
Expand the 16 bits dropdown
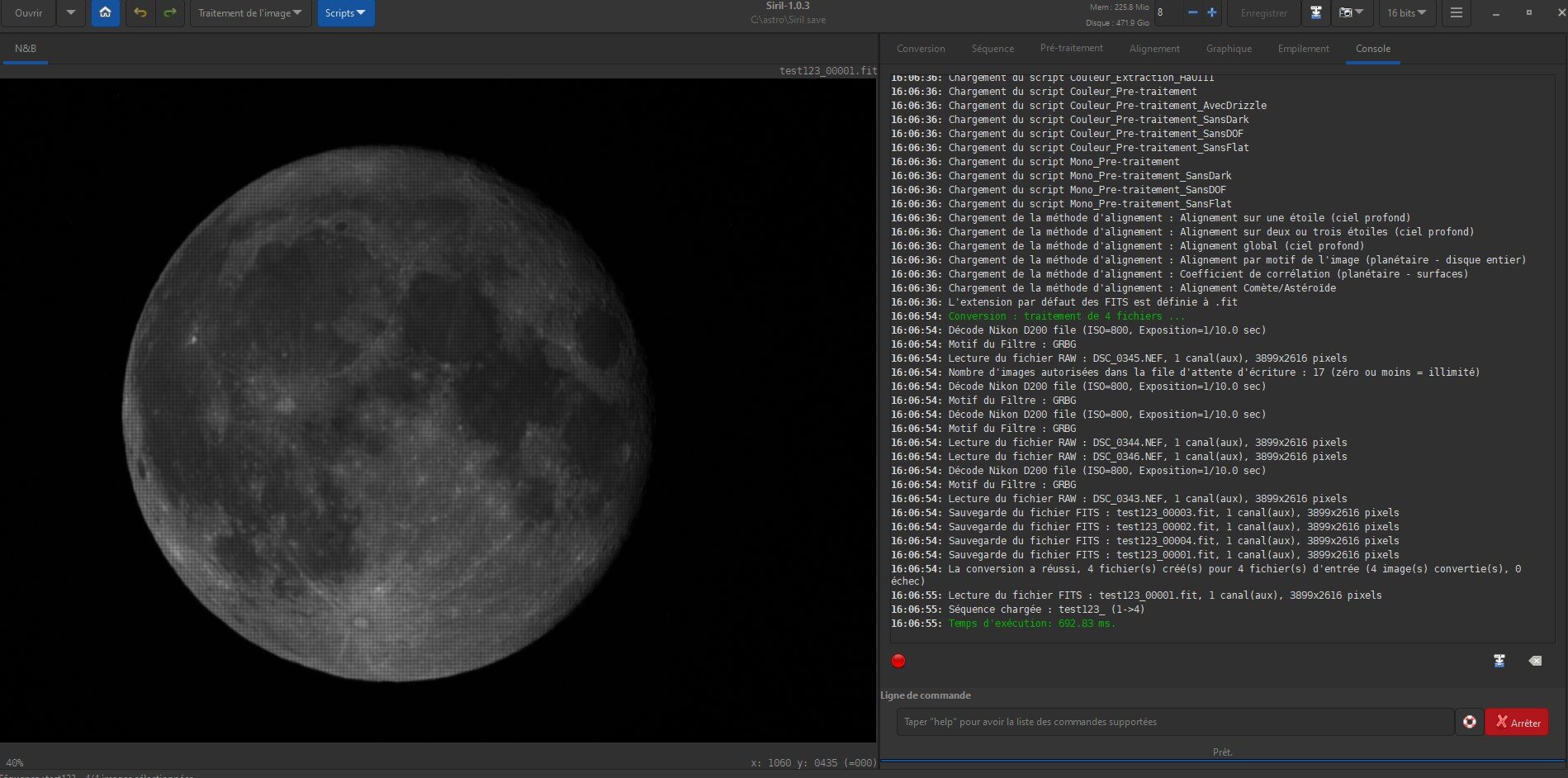click(x=1407, y=13)
